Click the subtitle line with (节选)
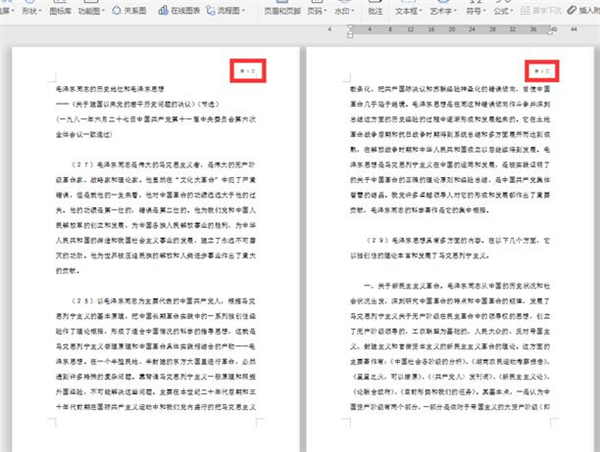The image size is (600, 452). pyautogui.click(x=138, y=104)
